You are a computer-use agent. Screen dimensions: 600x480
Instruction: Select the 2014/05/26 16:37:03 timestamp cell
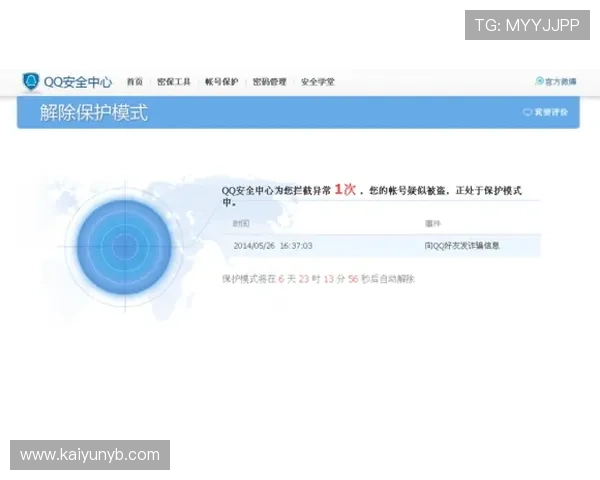click(273, 246)
